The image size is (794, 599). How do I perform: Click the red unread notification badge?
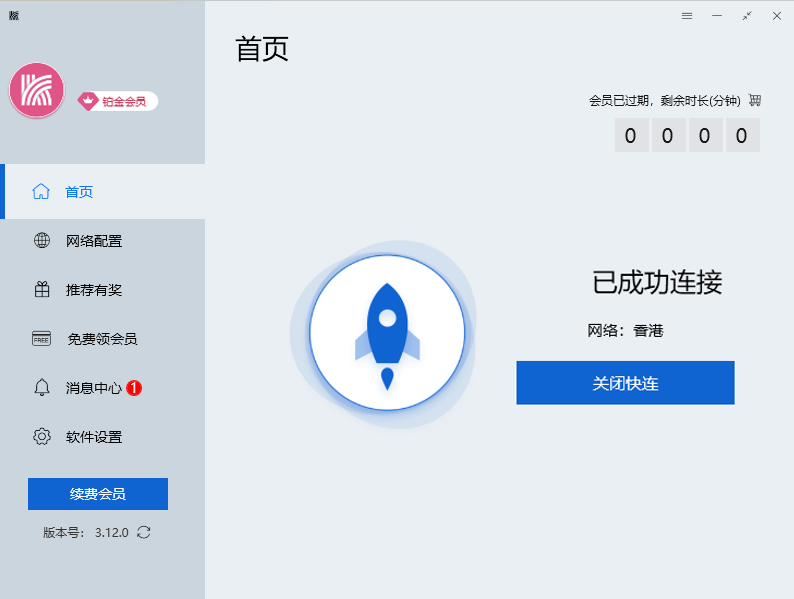point(134,388)
